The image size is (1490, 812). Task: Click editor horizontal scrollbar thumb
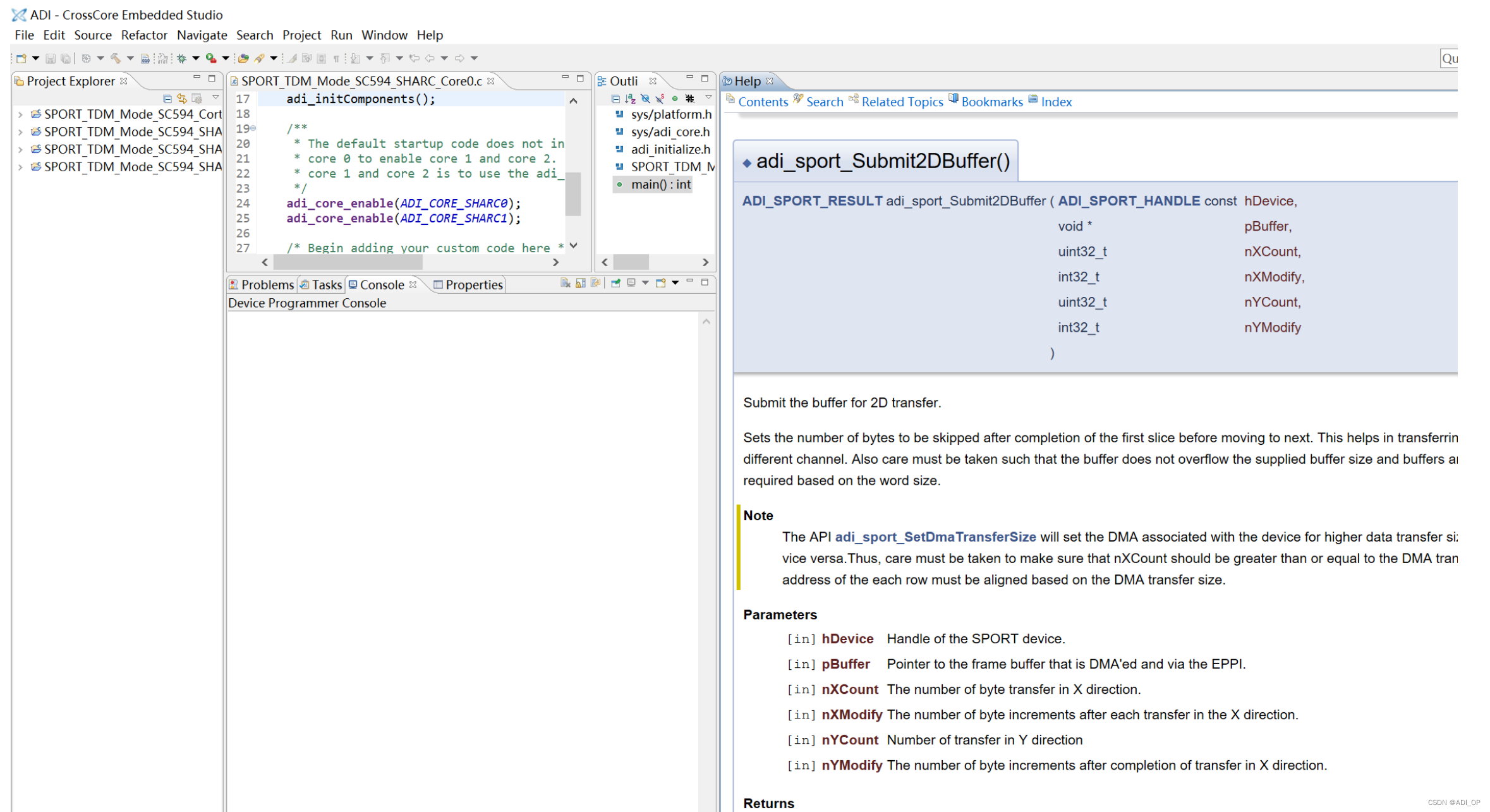click(348, 262)
